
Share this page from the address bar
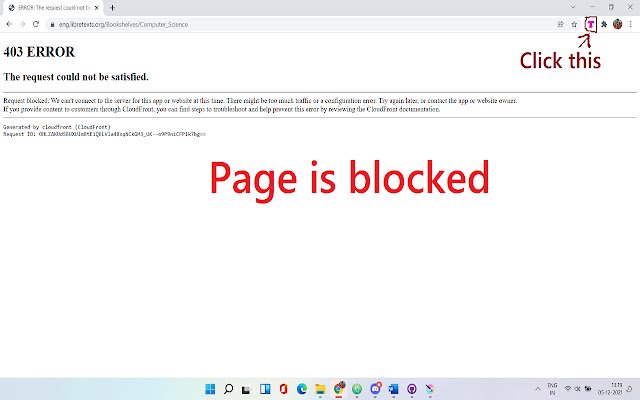[x=560, y=24]
